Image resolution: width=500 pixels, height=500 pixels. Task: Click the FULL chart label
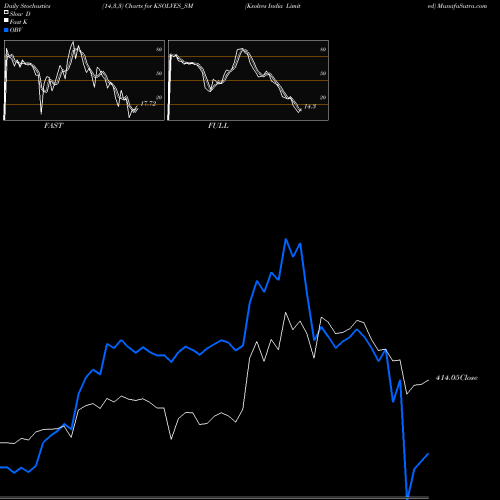(x=218, y=126)
